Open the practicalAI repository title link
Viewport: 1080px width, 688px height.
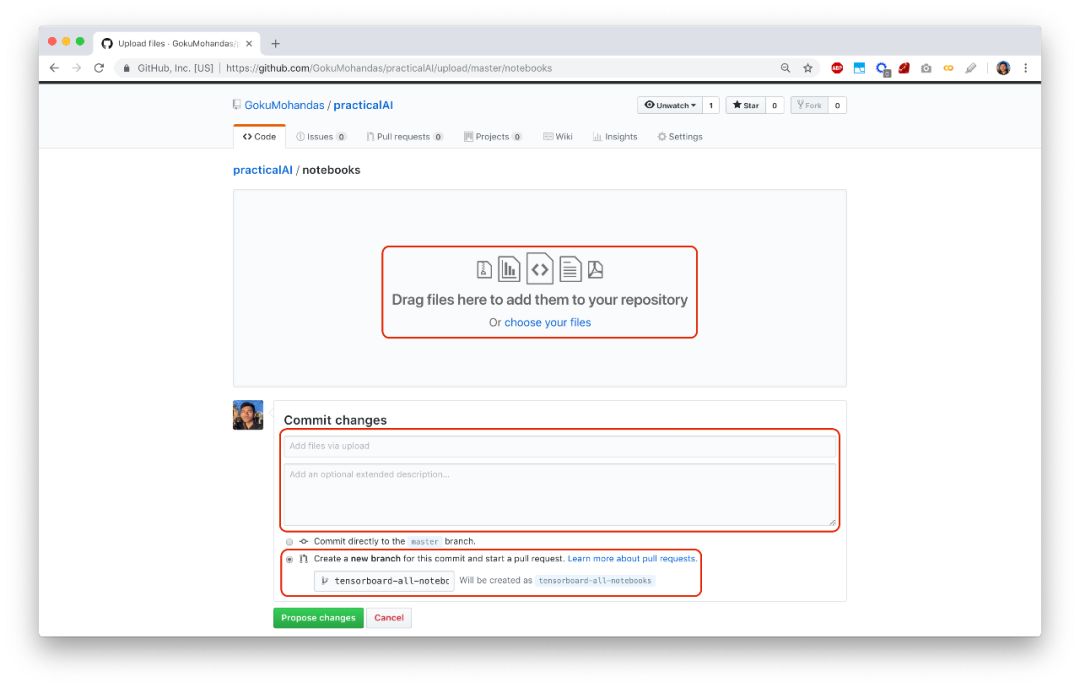(363, 105)
